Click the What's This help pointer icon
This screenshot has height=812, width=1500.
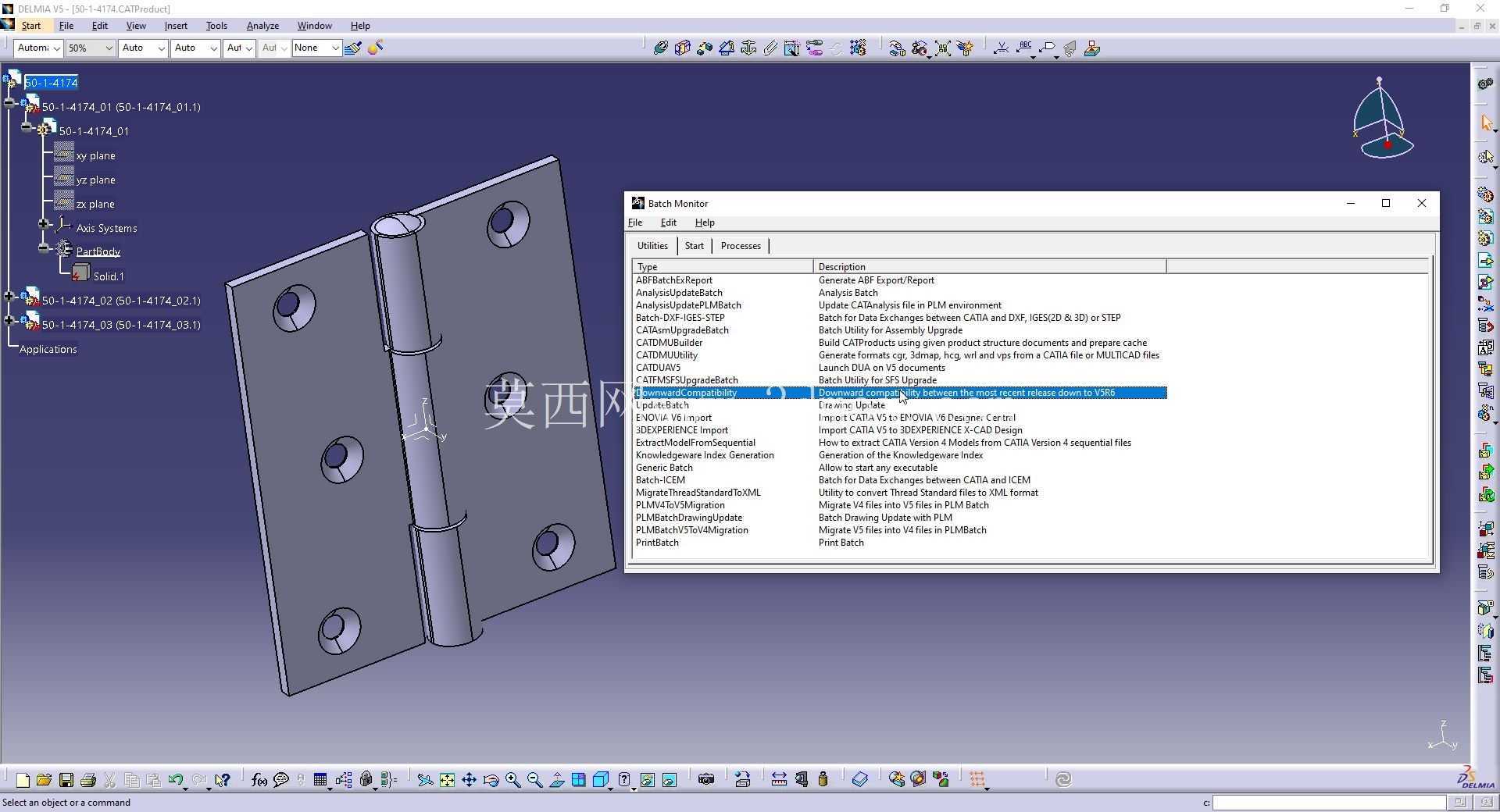pyautogui.click(x=223, y=779)
